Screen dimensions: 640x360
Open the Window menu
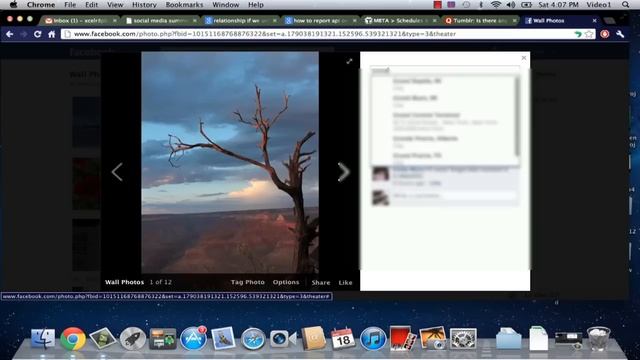coord(226,5)
